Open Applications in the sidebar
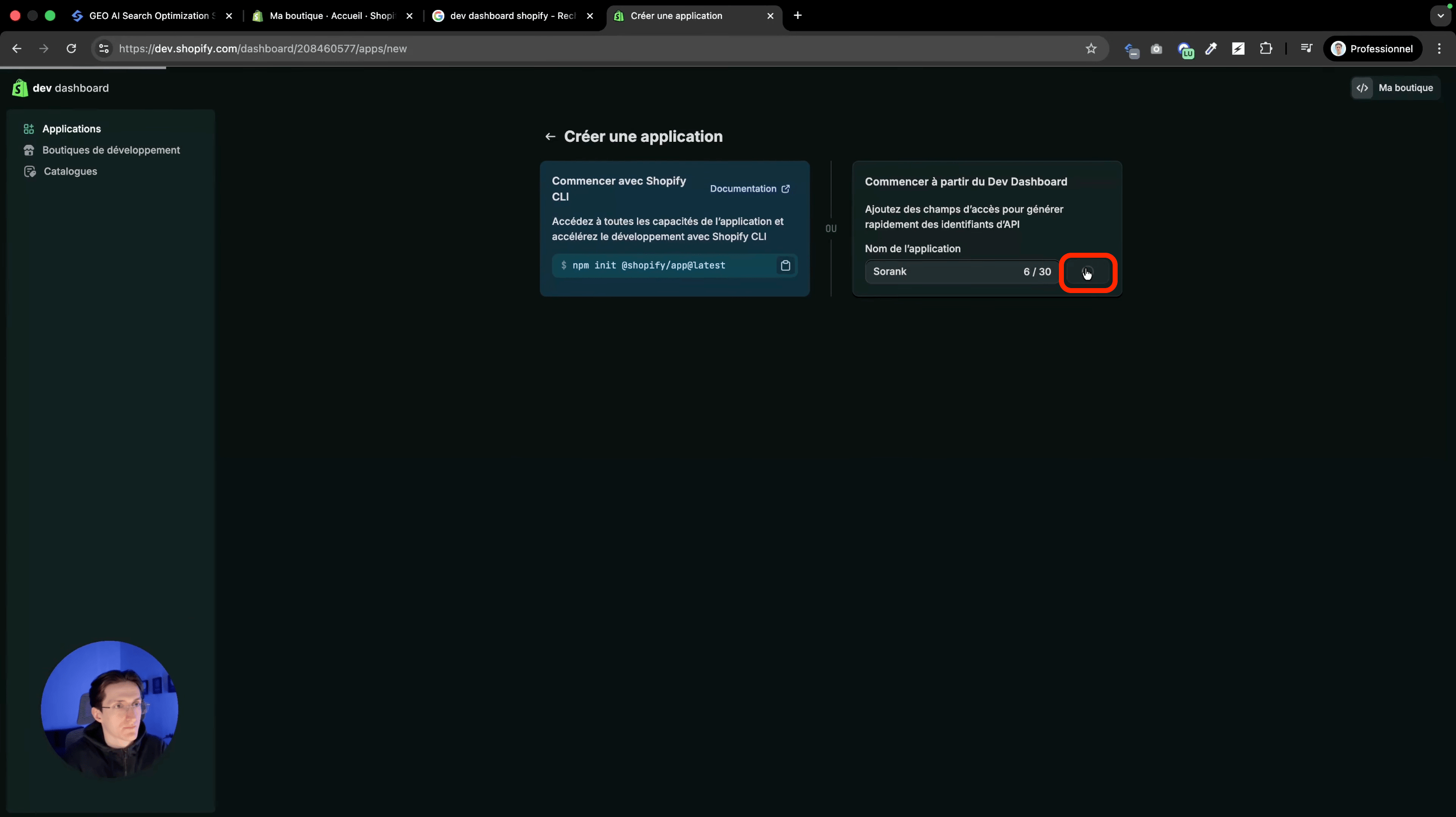The image size is (1456, 817). tap(71, 129)
